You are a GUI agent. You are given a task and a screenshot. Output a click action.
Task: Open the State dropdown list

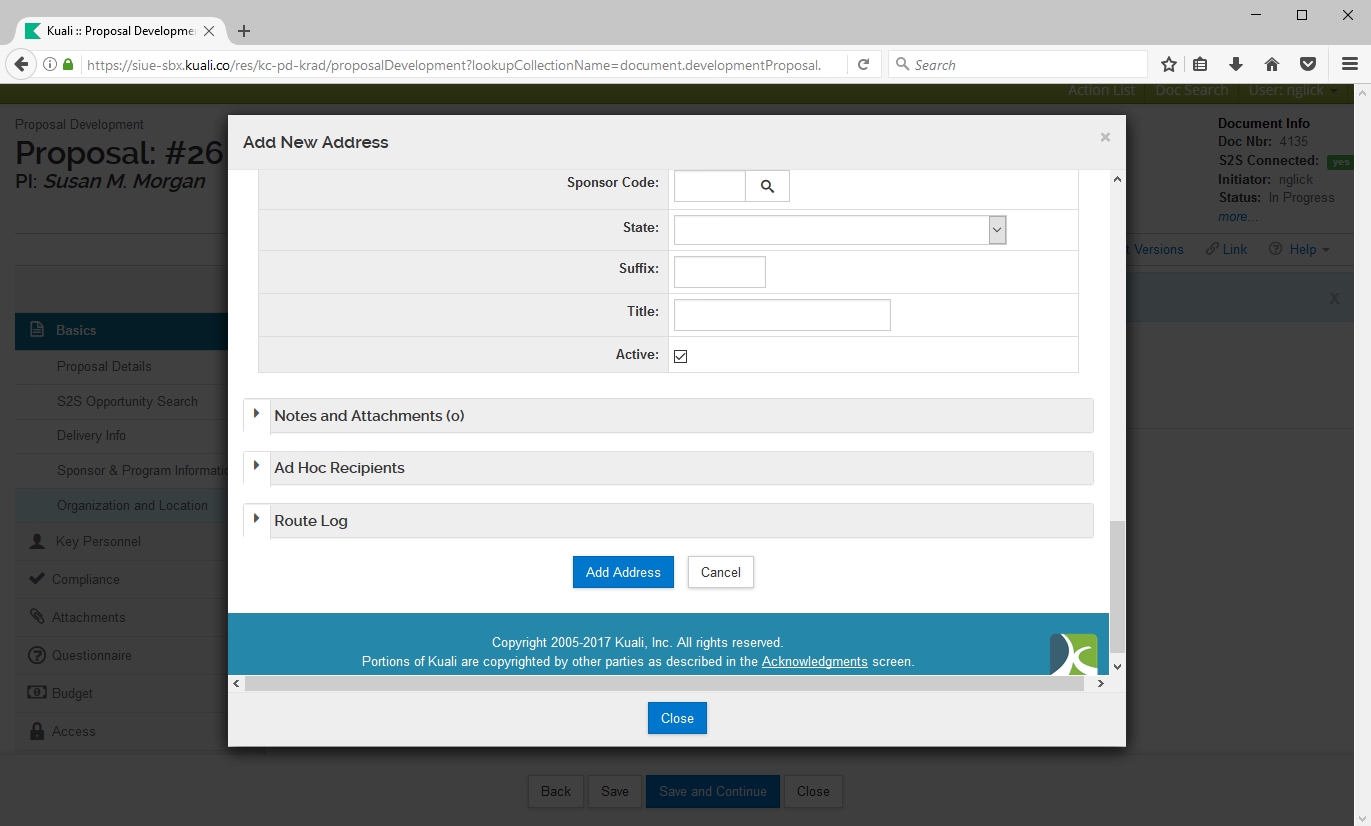tap(839, 230)
